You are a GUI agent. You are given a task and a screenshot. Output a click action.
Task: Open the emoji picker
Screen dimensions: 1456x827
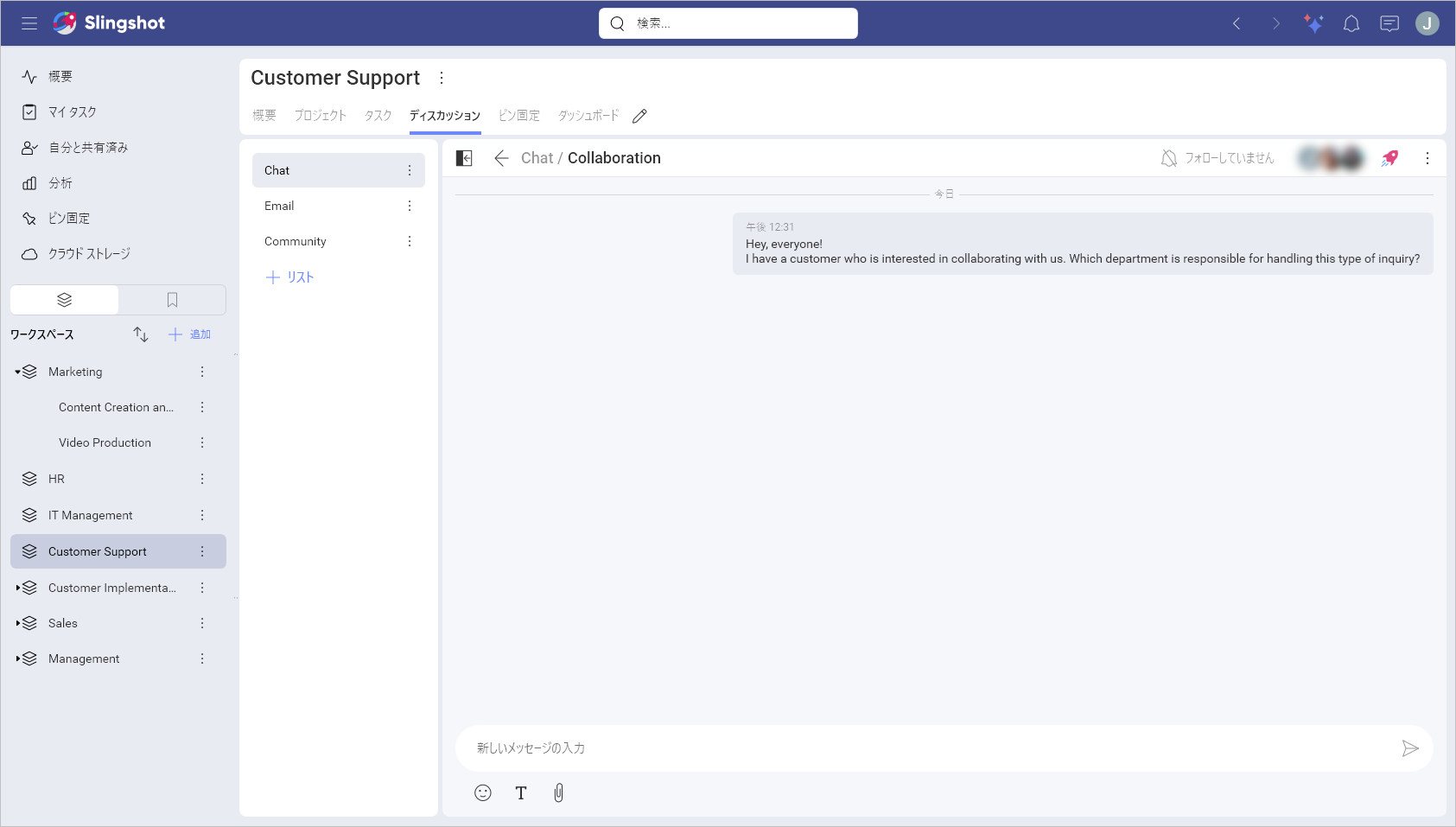click(x=483, y=792)
